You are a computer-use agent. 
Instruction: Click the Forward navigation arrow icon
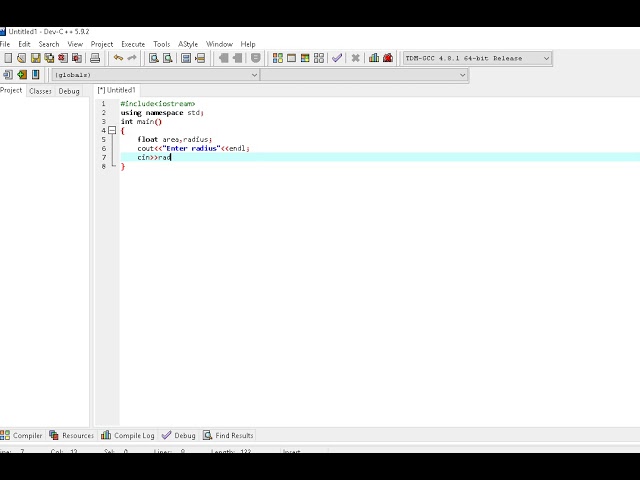pos(237,58)
